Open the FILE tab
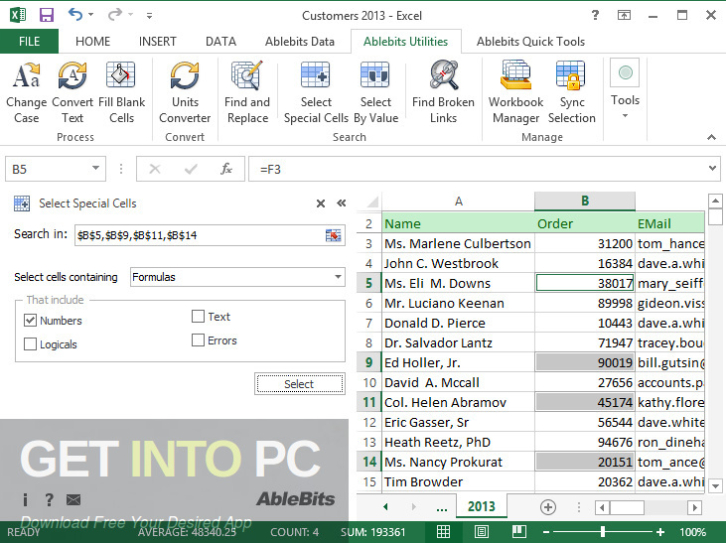 pos(29,41)
